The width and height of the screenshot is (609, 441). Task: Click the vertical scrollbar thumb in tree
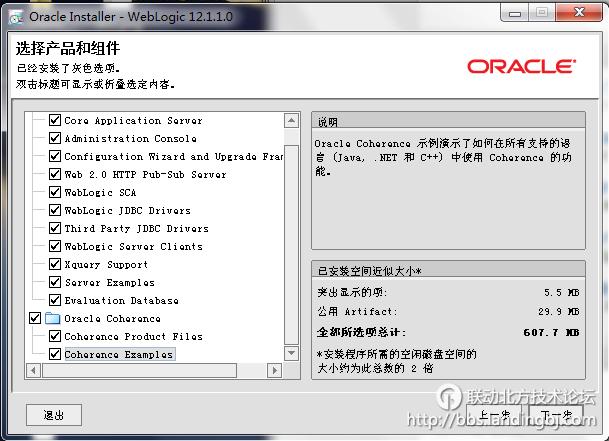pos(291,245)
